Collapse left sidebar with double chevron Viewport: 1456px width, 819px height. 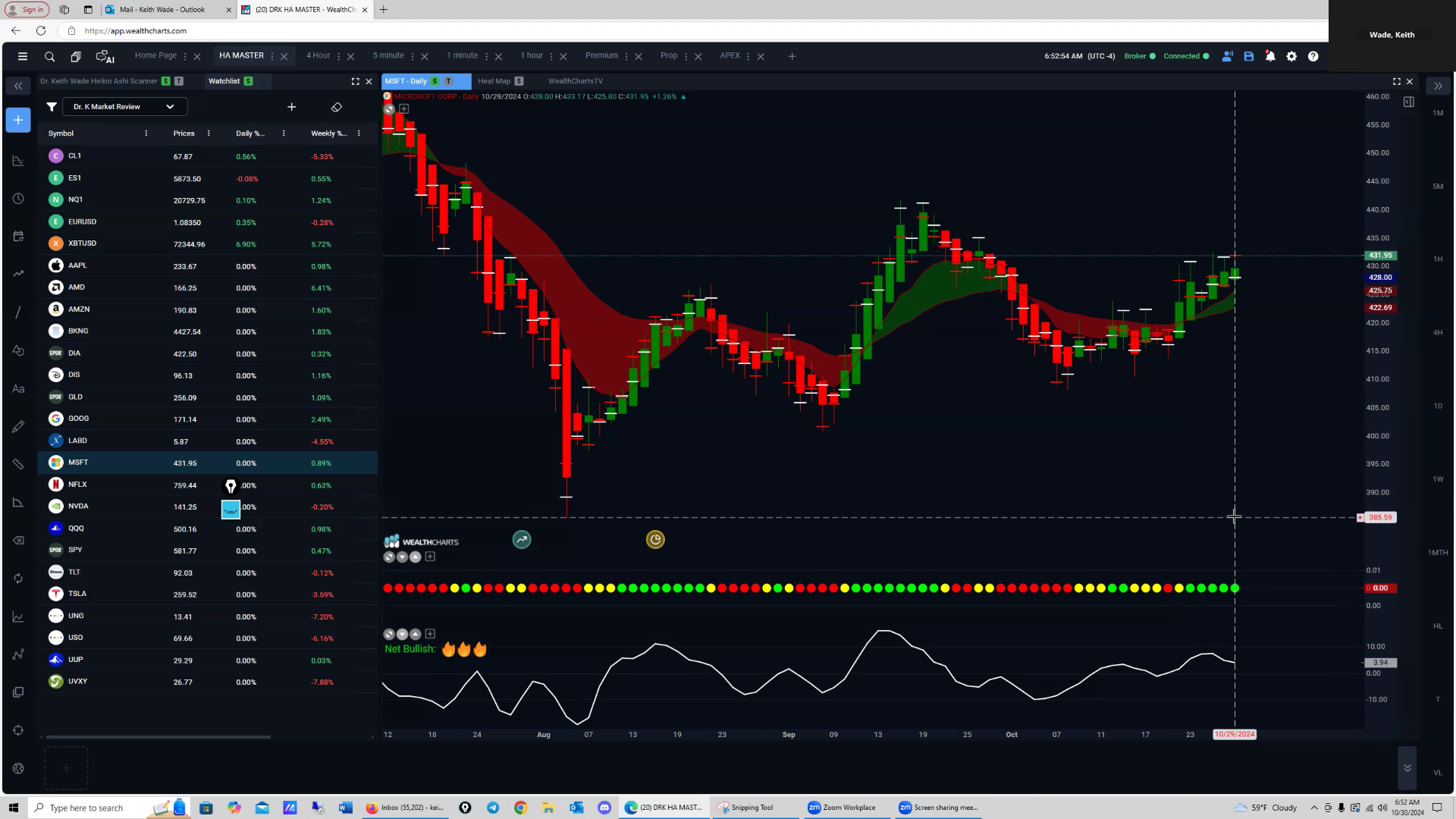18,86
